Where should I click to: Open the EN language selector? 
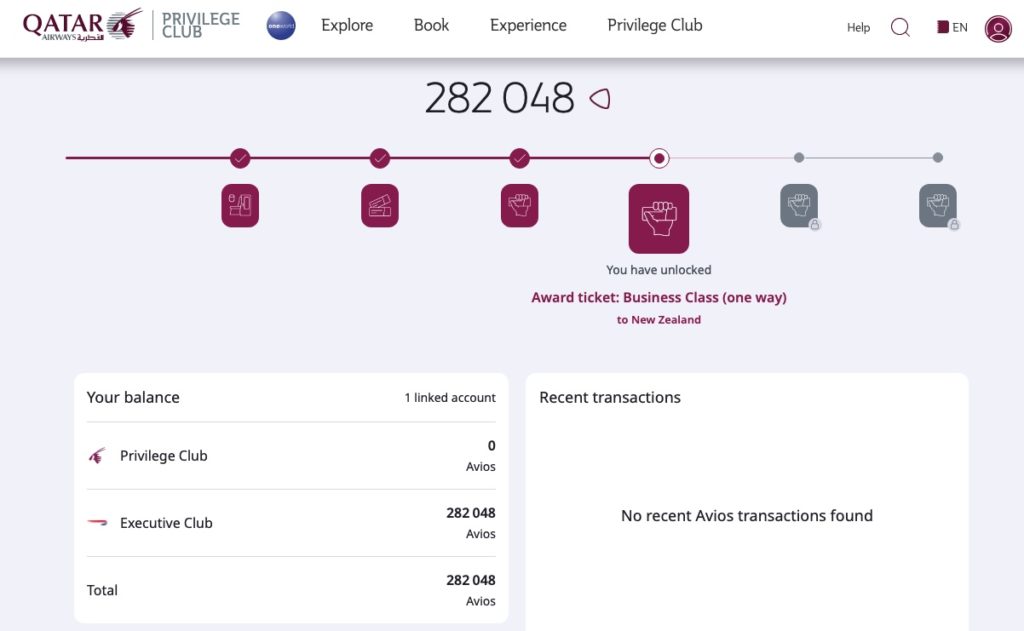pyautogui.click(x=951, y=28)
